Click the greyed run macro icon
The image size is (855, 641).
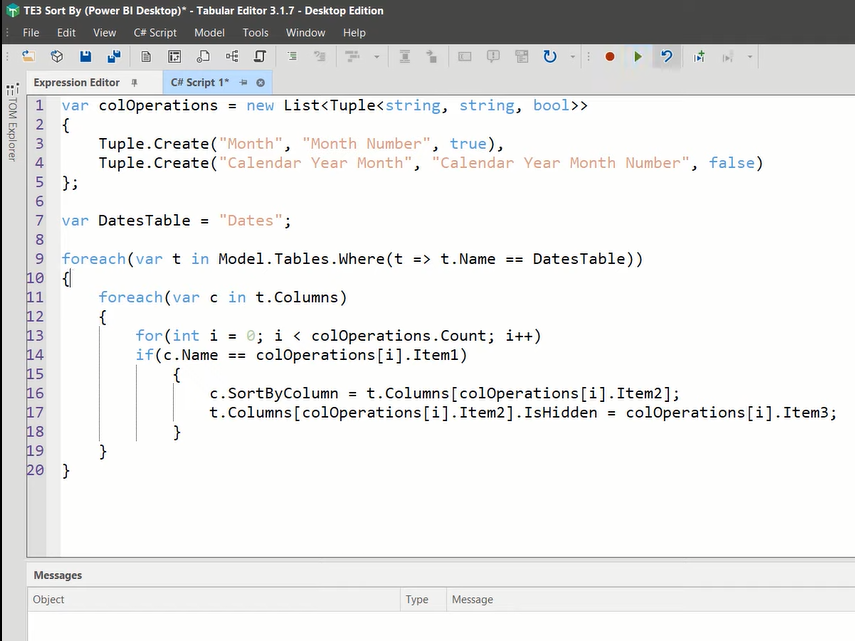(x=727, y=57)
